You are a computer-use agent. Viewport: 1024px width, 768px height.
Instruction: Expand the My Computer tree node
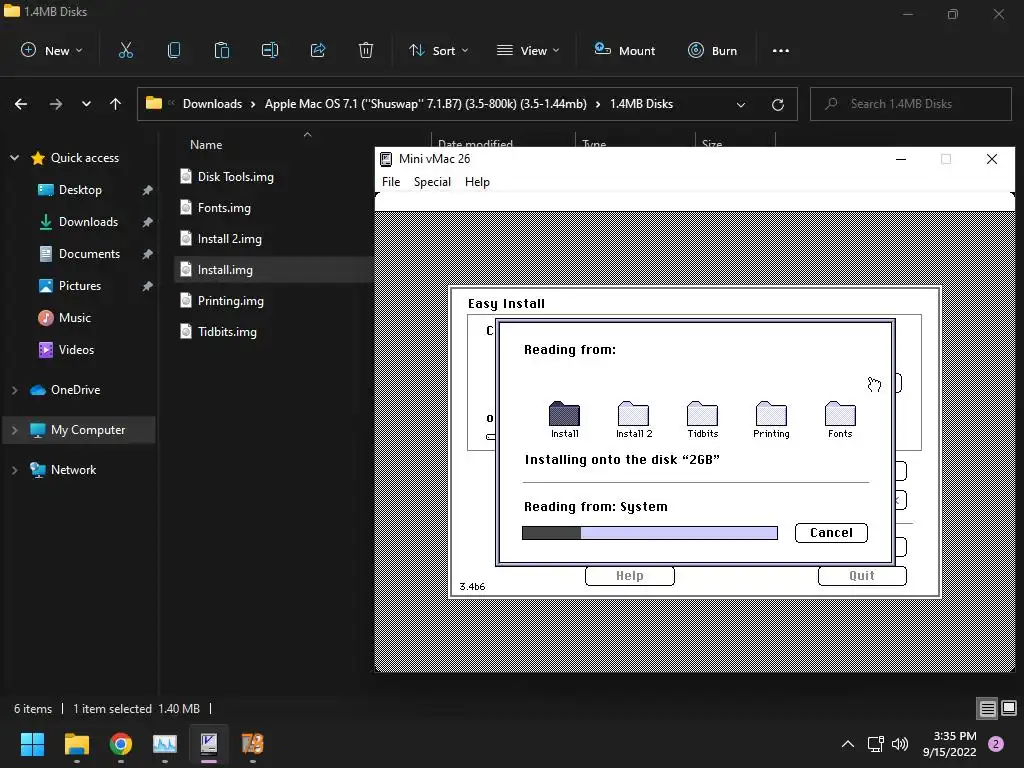[x=14, y=430]
